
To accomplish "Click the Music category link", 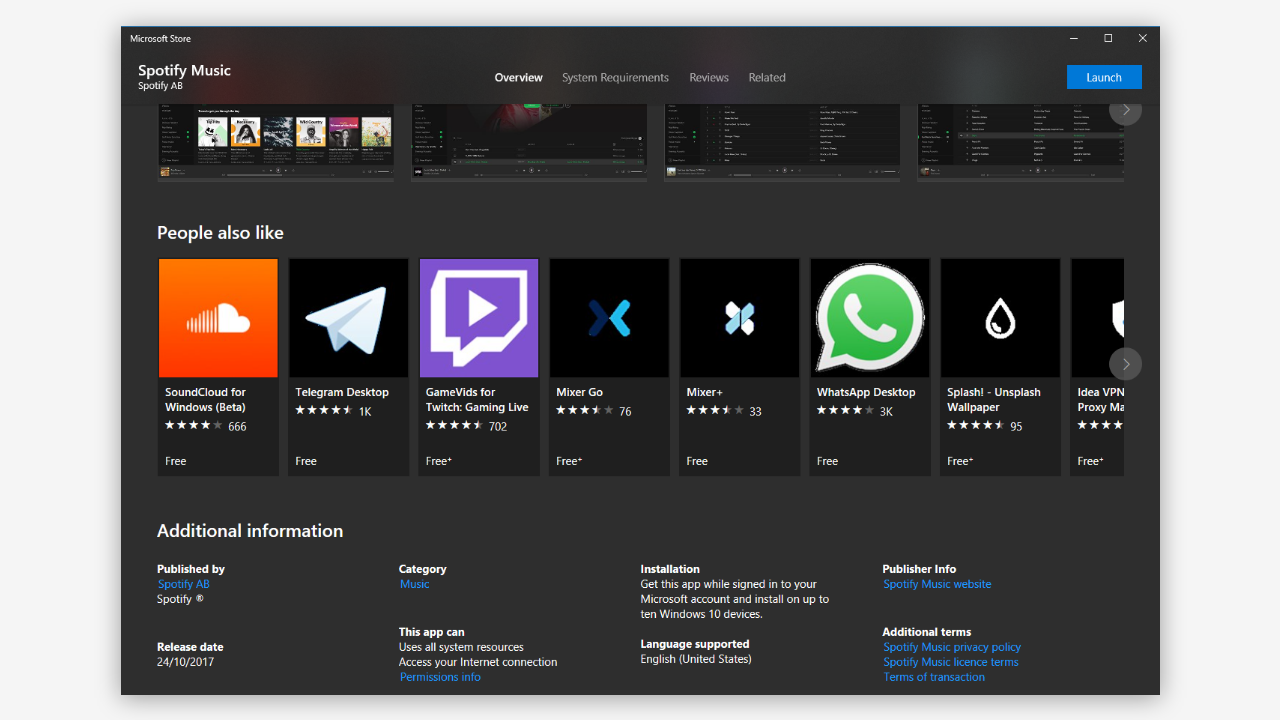I will 414,583.
